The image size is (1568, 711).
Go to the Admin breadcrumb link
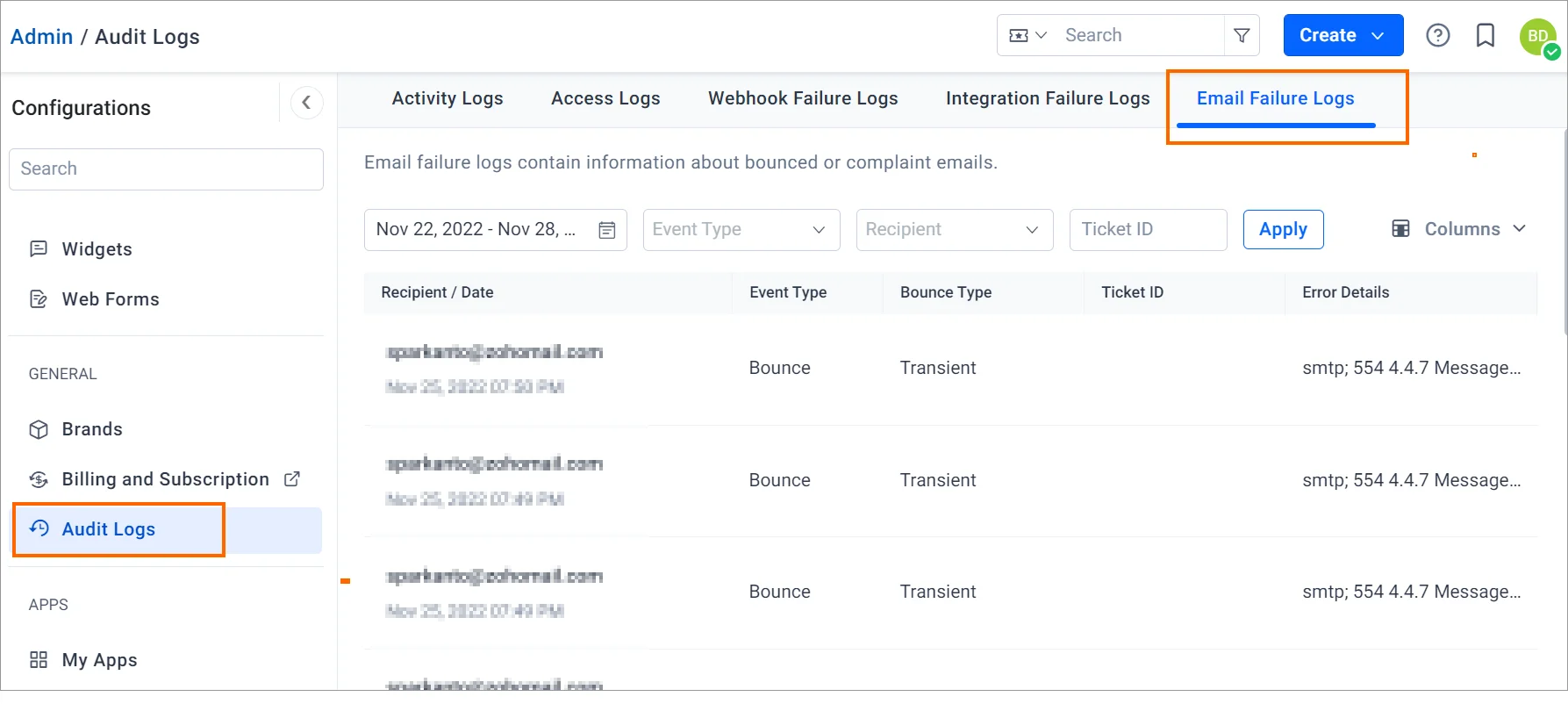coord(41,37)
